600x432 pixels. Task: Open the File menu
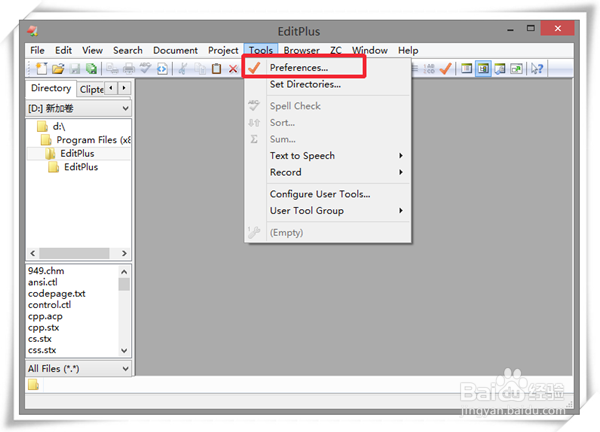tap(37, 51)
